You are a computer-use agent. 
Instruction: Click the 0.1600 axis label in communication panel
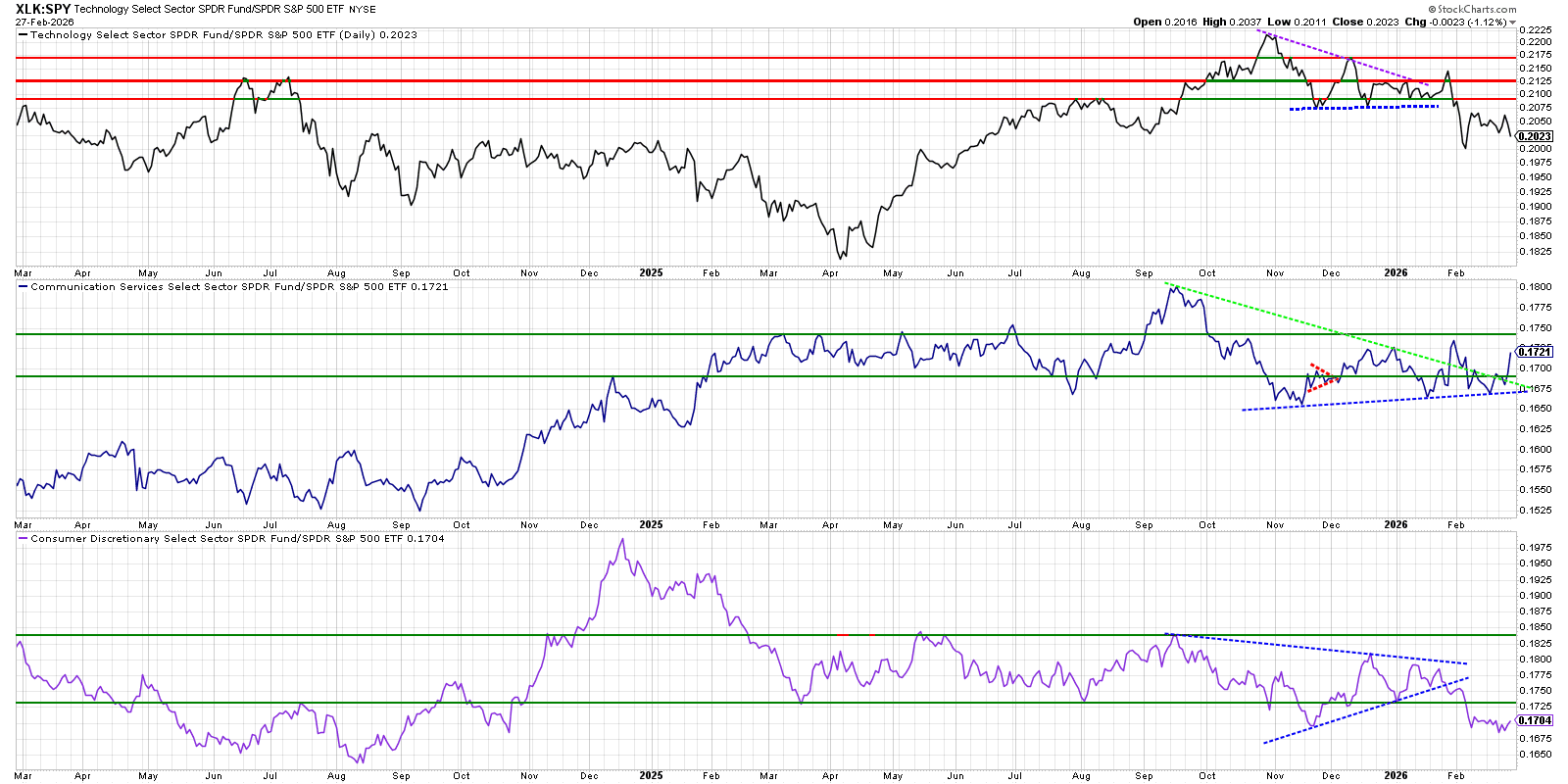(x=1536, y=450)
